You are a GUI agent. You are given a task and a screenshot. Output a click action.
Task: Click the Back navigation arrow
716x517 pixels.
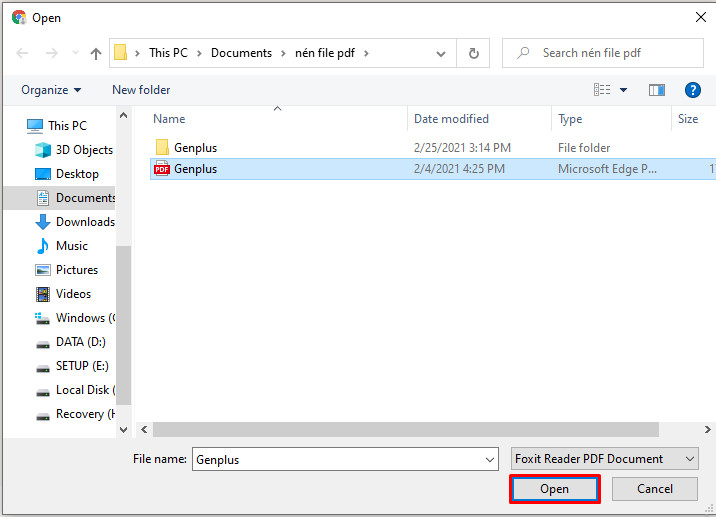(22, 53)
